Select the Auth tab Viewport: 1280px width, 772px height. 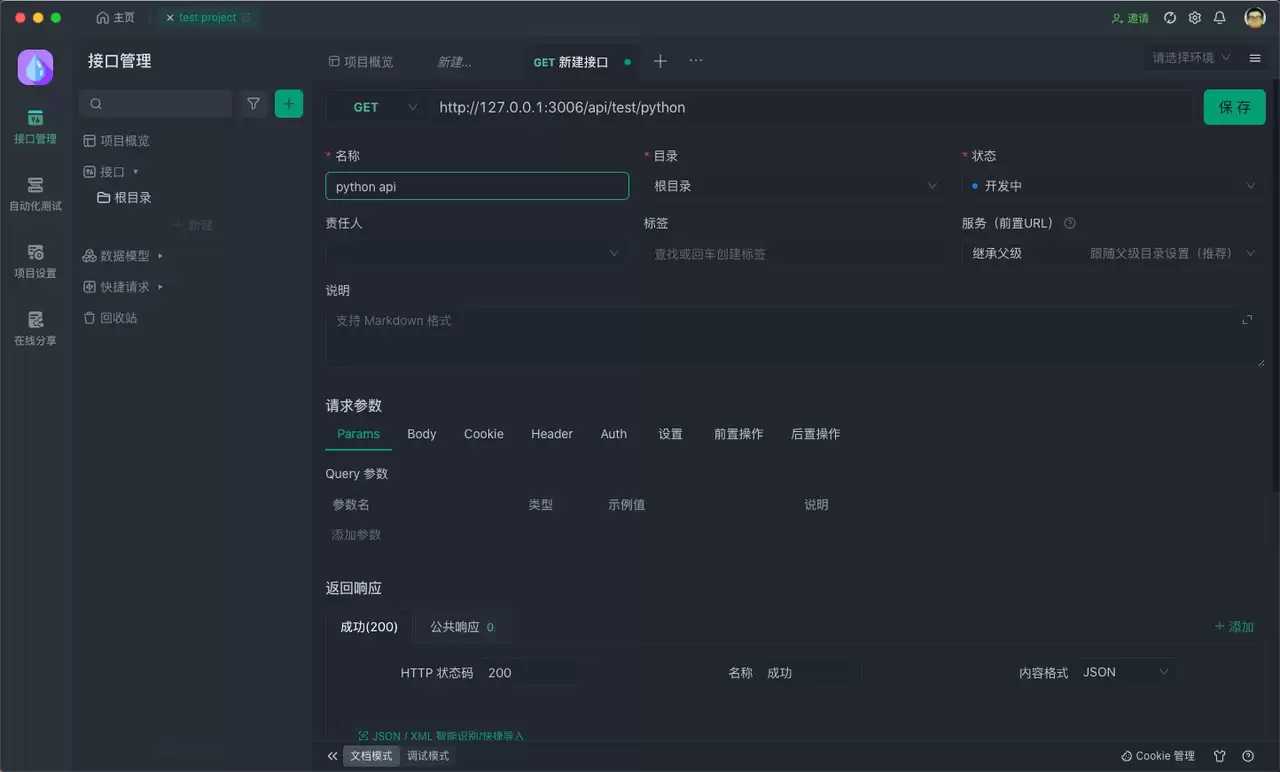614,434
